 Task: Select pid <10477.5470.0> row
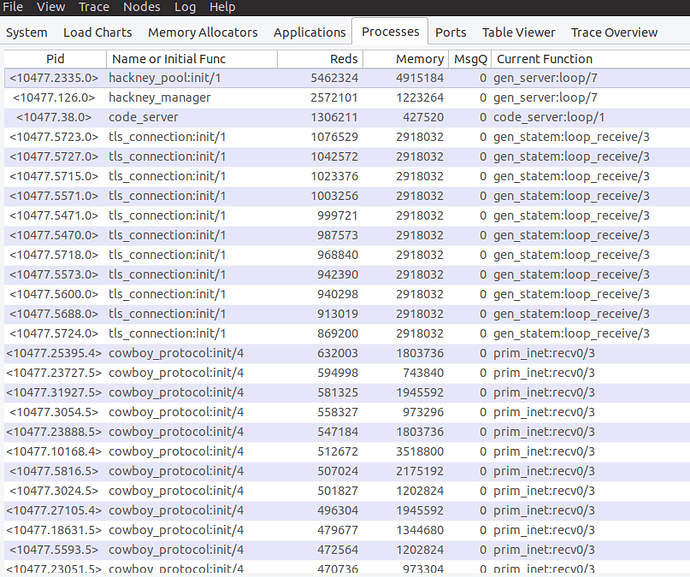(347, 235)
